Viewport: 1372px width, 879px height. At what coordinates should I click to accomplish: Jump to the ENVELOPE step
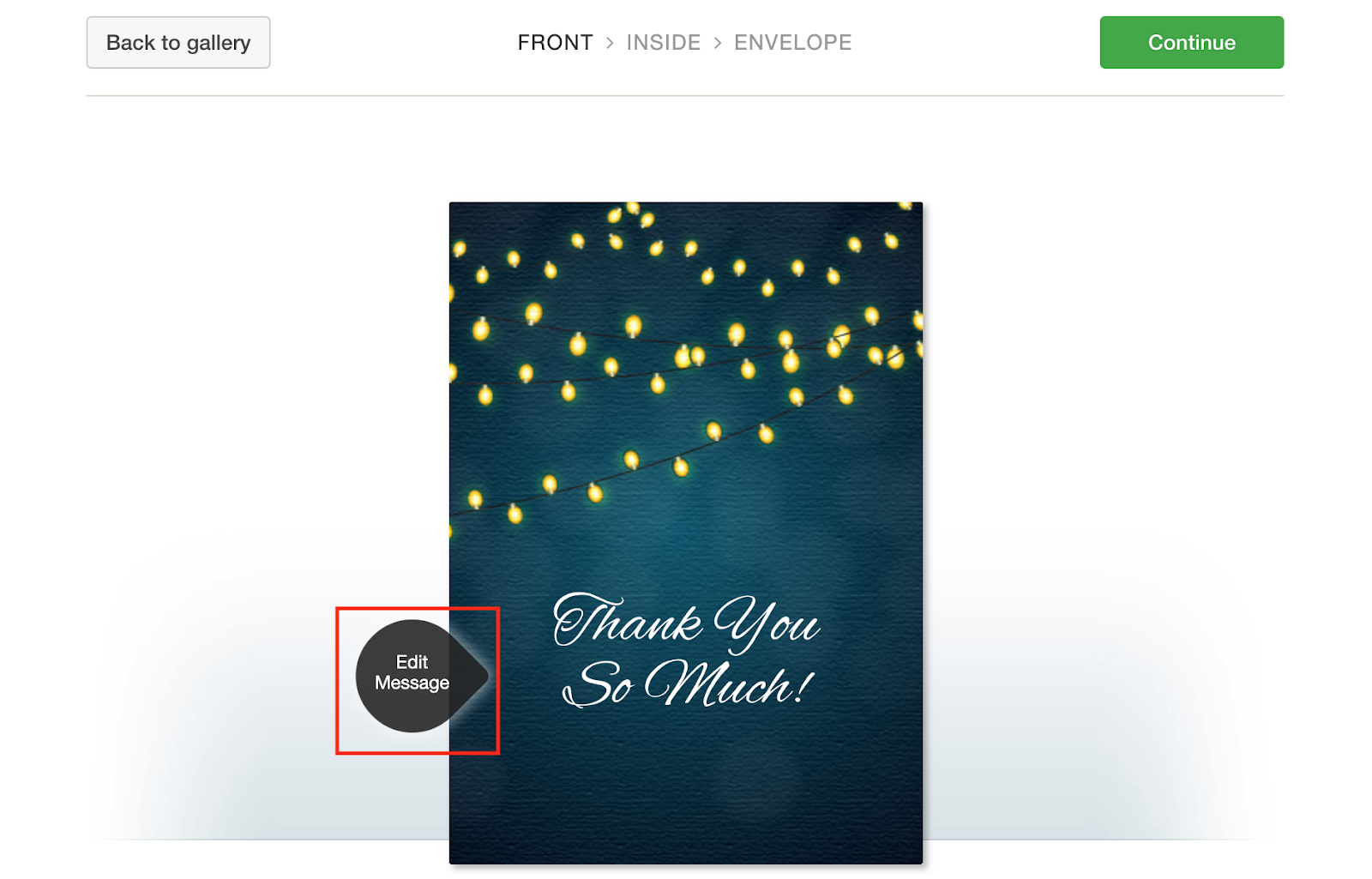coord(792,42)
